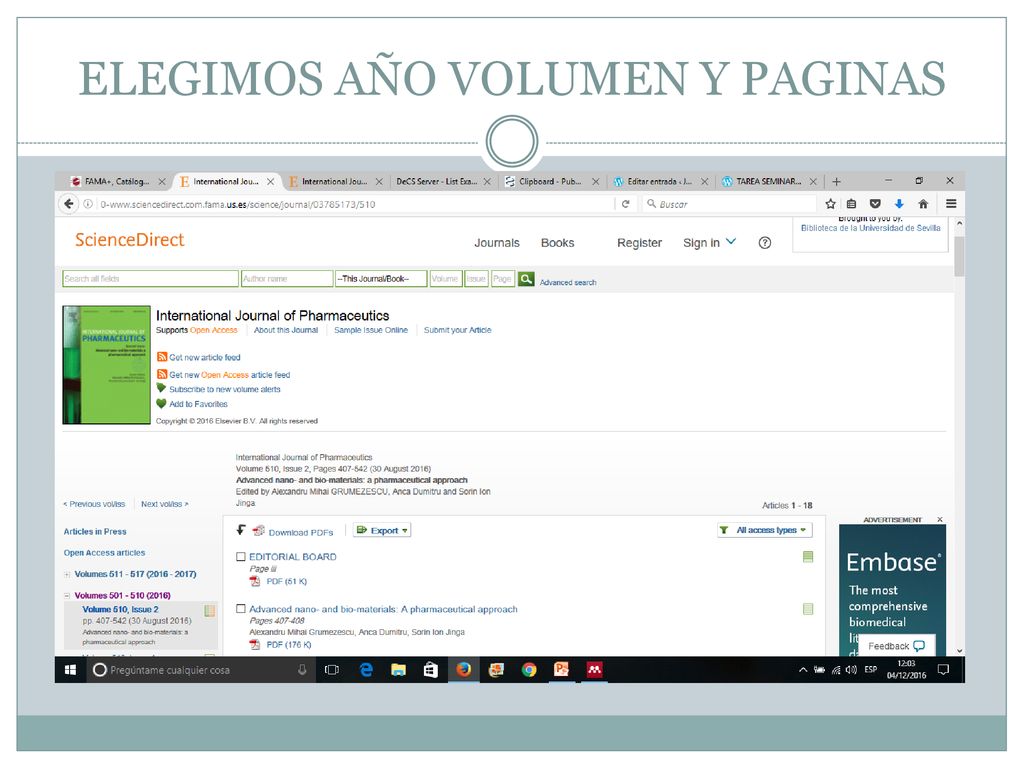Switch to the FAMA+, Catálogo tab
This screenshot has height=768, width=1024.
click(x=118, y=182)
